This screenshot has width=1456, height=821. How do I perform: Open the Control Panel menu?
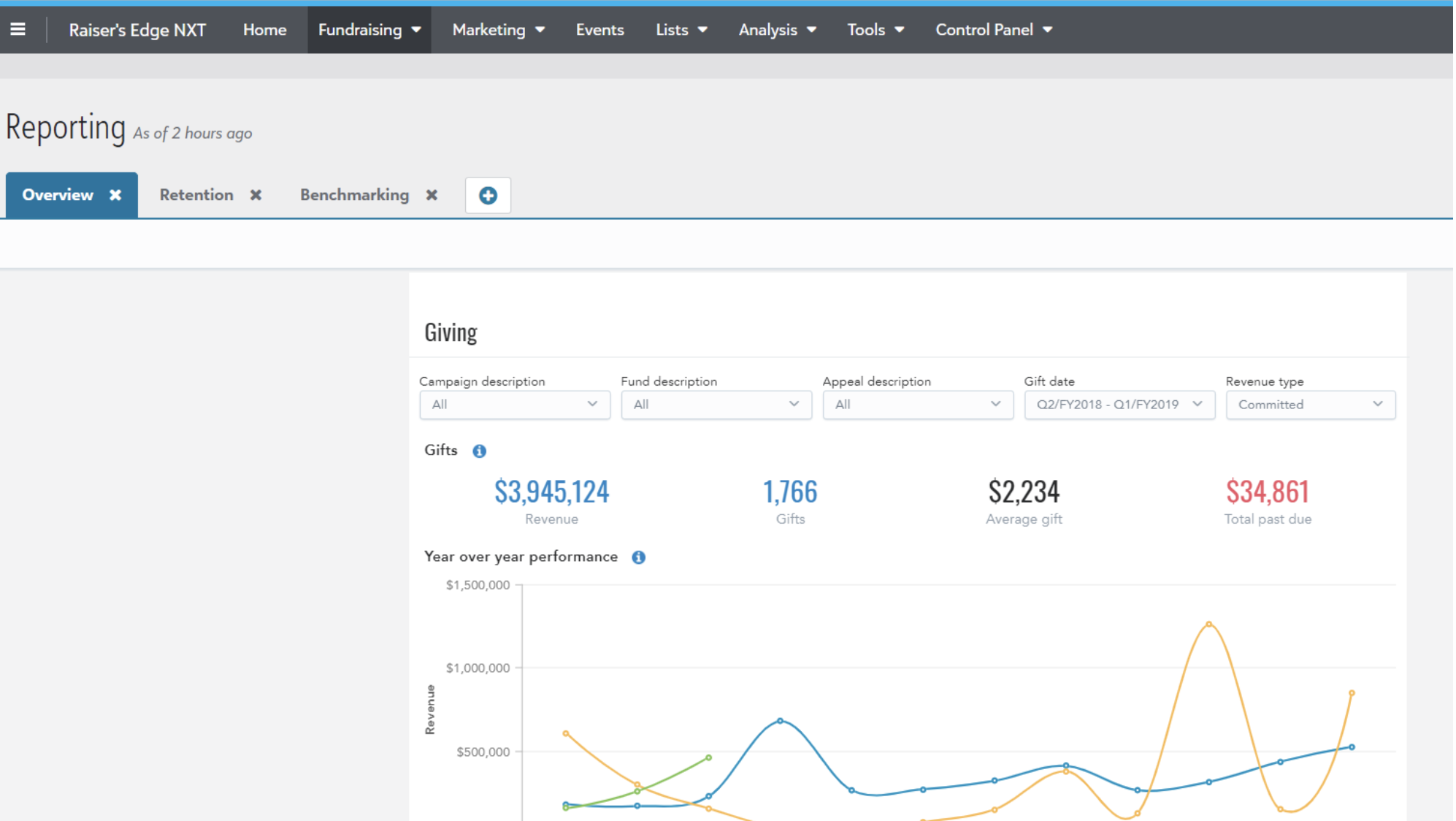tap(993, 30)
